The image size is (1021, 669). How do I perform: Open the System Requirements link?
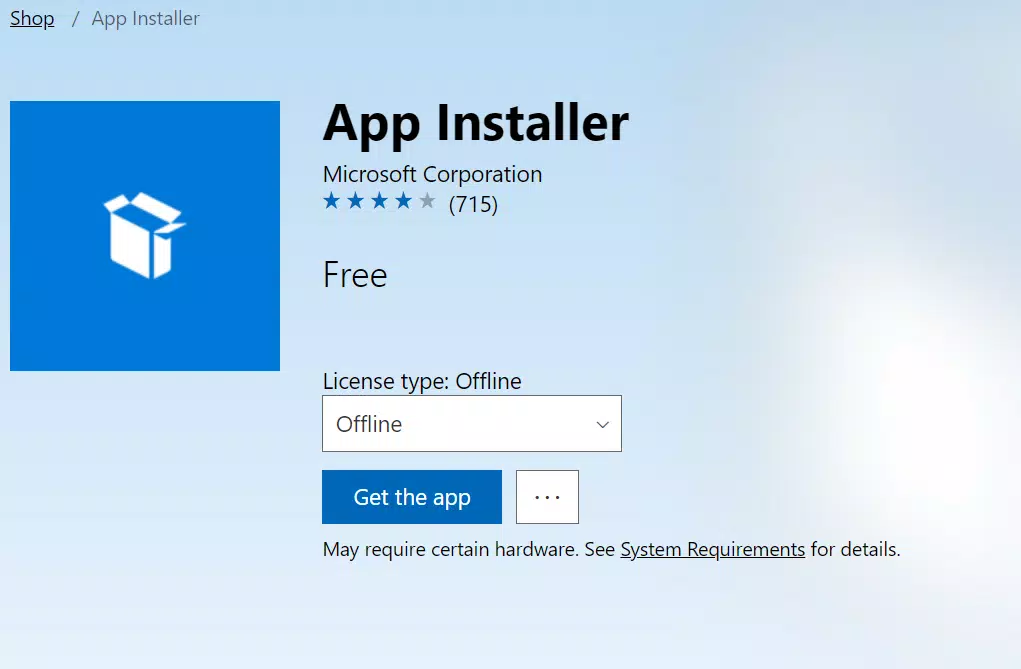click(x=712, y=549)
